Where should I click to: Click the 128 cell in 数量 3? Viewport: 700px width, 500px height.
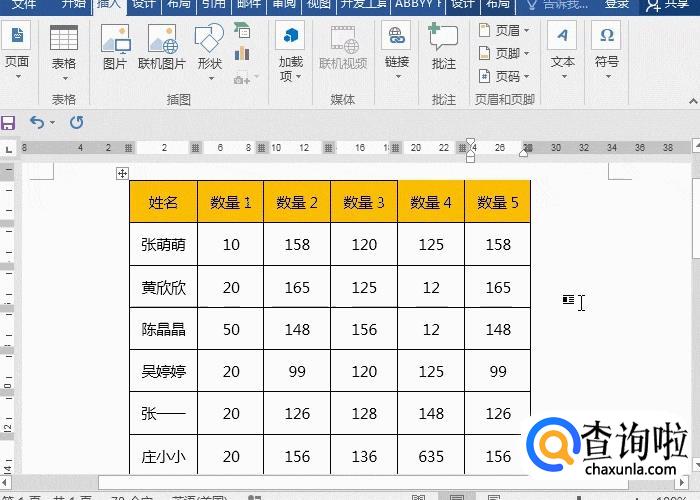click(x=364, y=413)
